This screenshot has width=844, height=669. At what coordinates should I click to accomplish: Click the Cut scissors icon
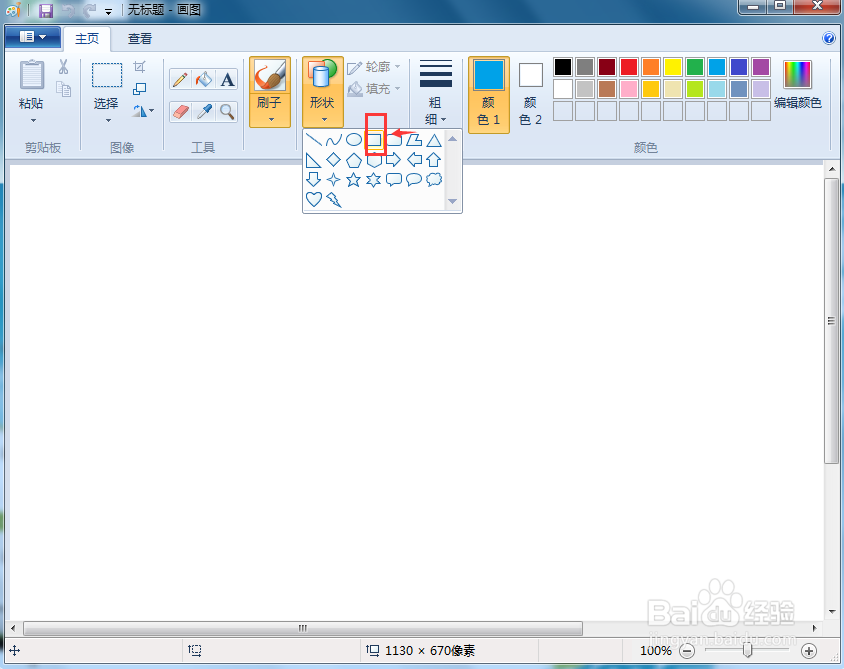tap(64, 67)
